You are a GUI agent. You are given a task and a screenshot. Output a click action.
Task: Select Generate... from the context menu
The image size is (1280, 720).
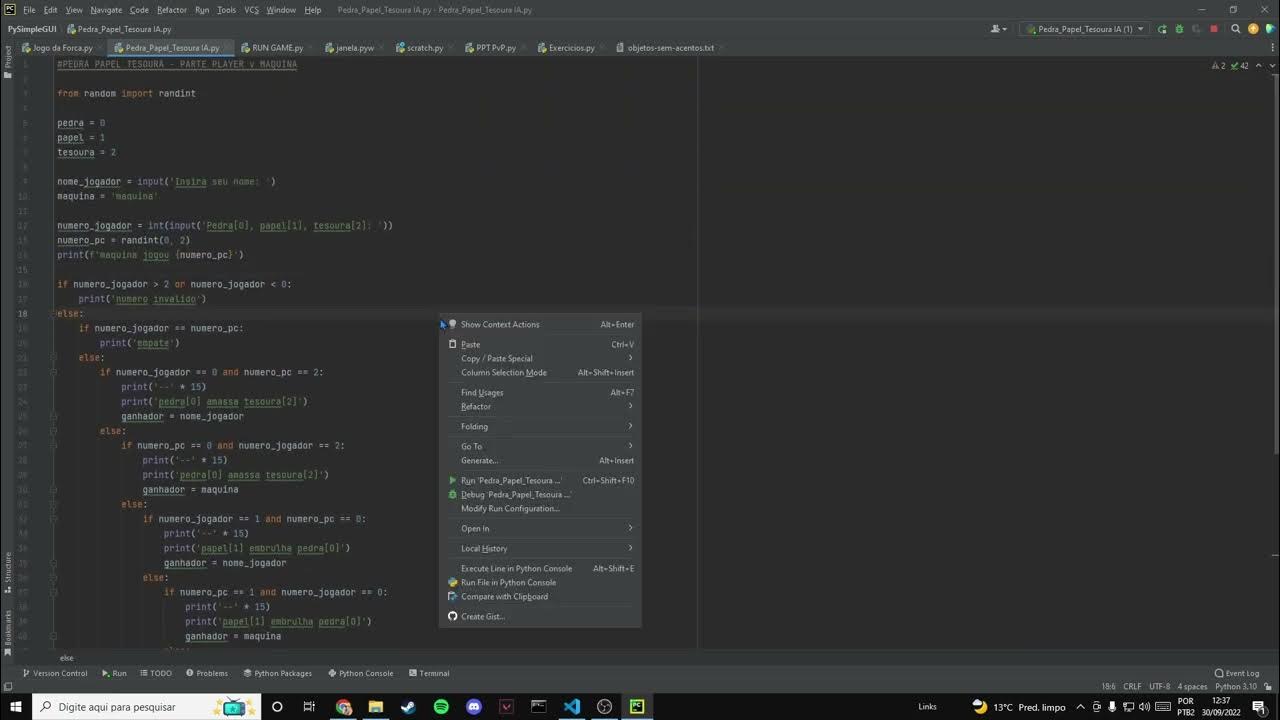click(540, 461)
